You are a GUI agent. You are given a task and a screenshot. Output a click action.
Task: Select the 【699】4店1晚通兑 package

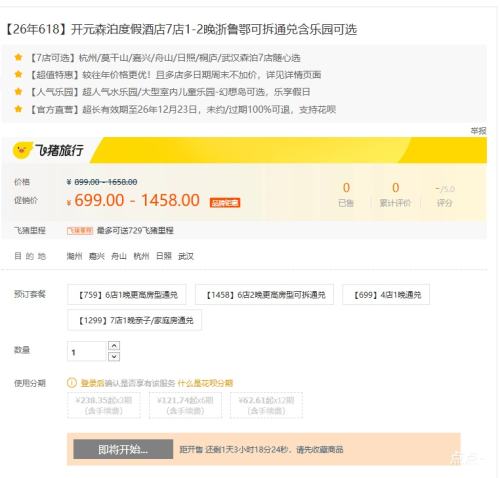click(x=386, y=295)
